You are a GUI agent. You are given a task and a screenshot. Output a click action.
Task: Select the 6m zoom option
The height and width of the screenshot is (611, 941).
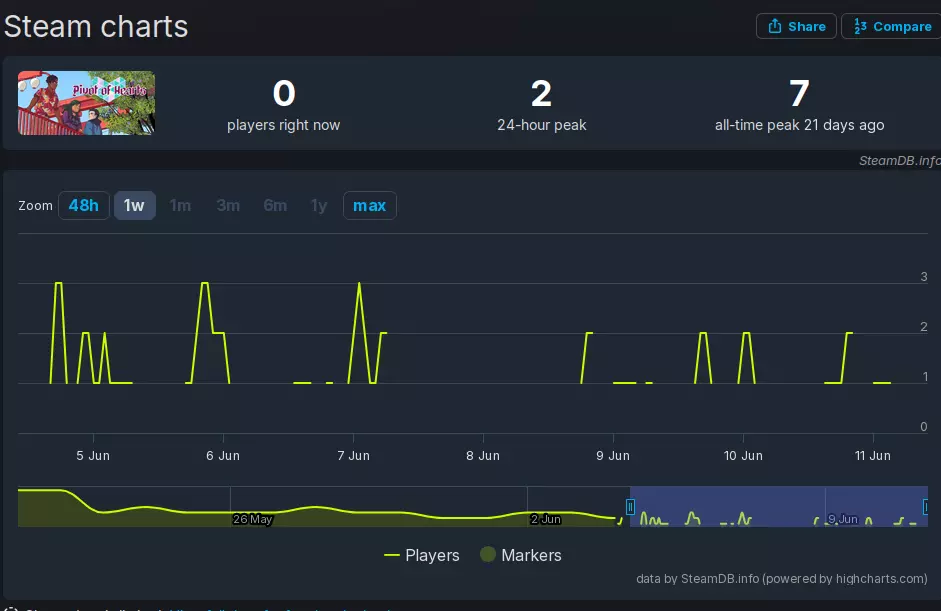(x=275, y=205)
